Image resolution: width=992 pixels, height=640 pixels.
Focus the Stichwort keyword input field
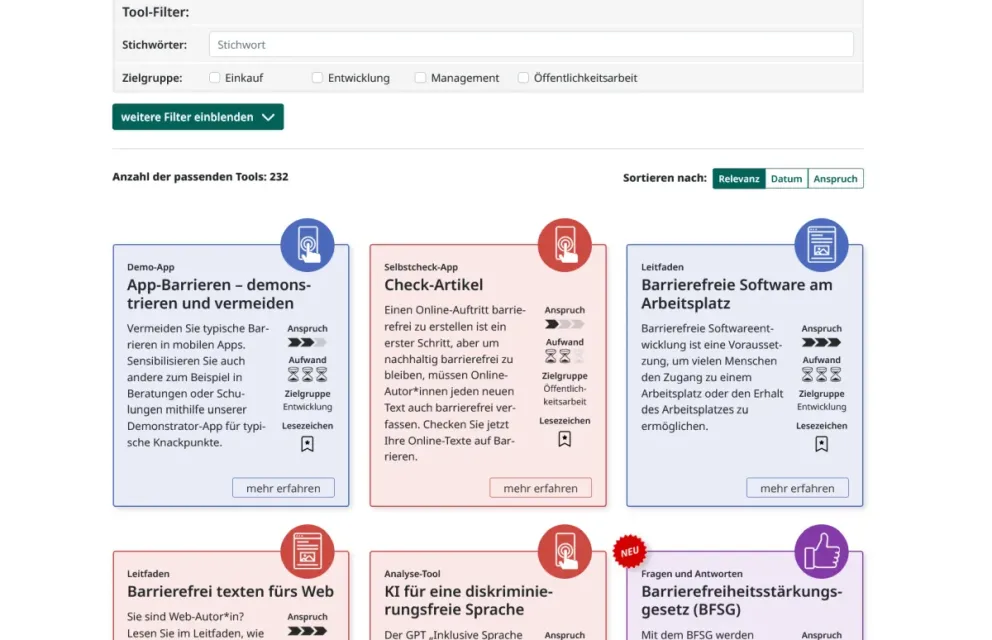coord(531,44)
